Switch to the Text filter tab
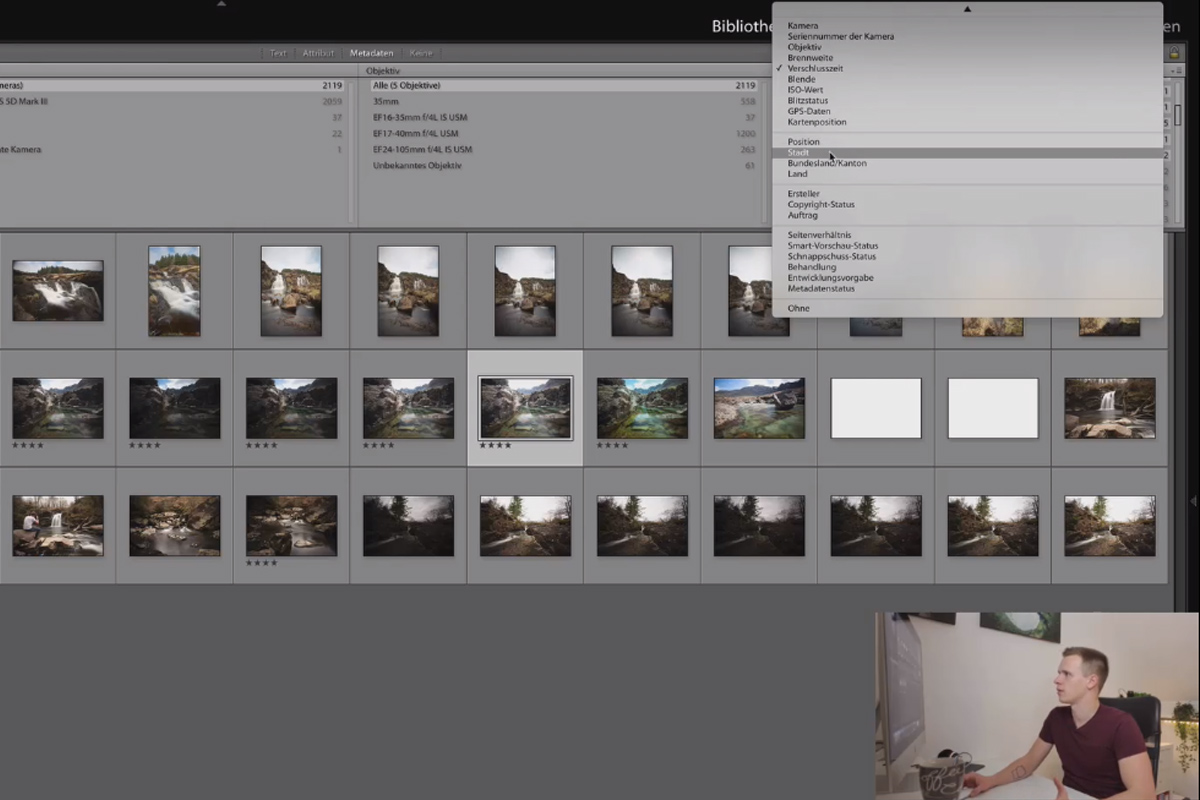1200x800 pixels. coord(278,53)
